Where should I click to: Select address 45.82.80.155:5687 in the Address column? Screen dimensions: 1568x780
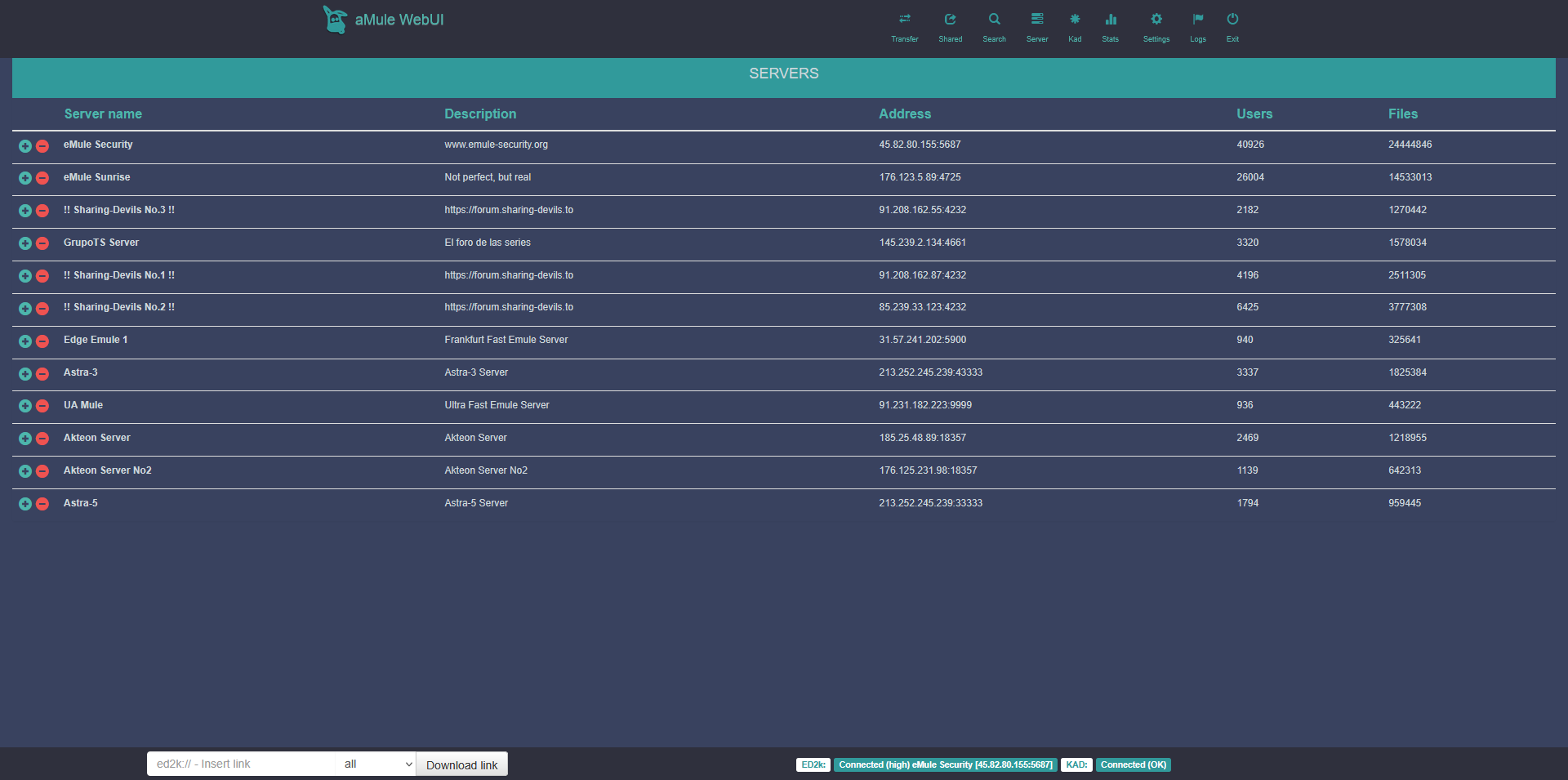920,145
